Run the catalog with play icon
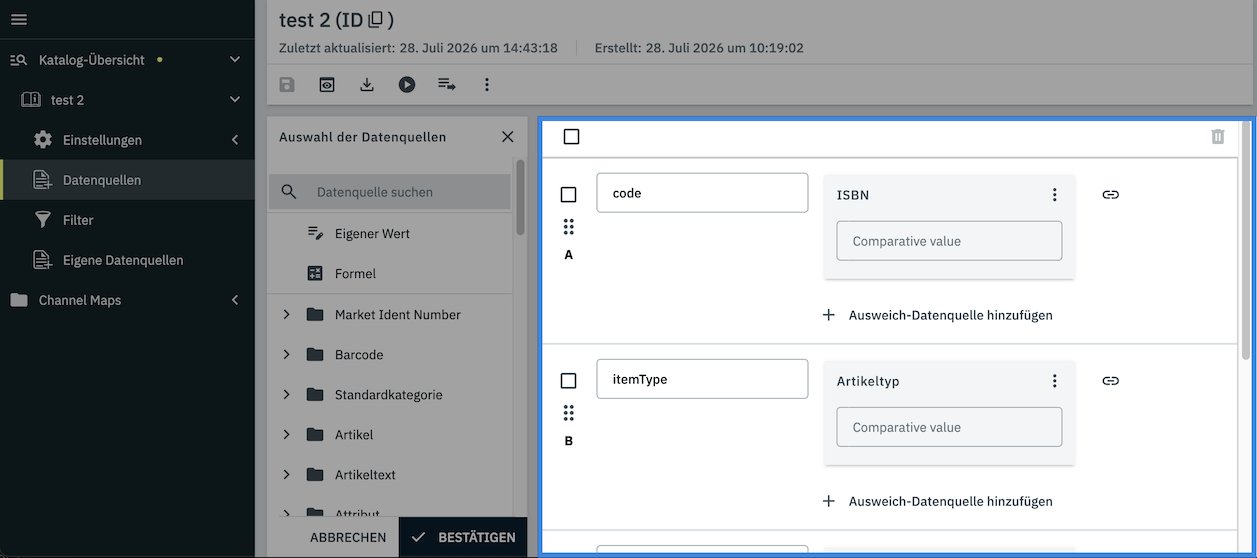Image resolution: width=1257 pixels, height=558 pixels. tap(407, 85)
